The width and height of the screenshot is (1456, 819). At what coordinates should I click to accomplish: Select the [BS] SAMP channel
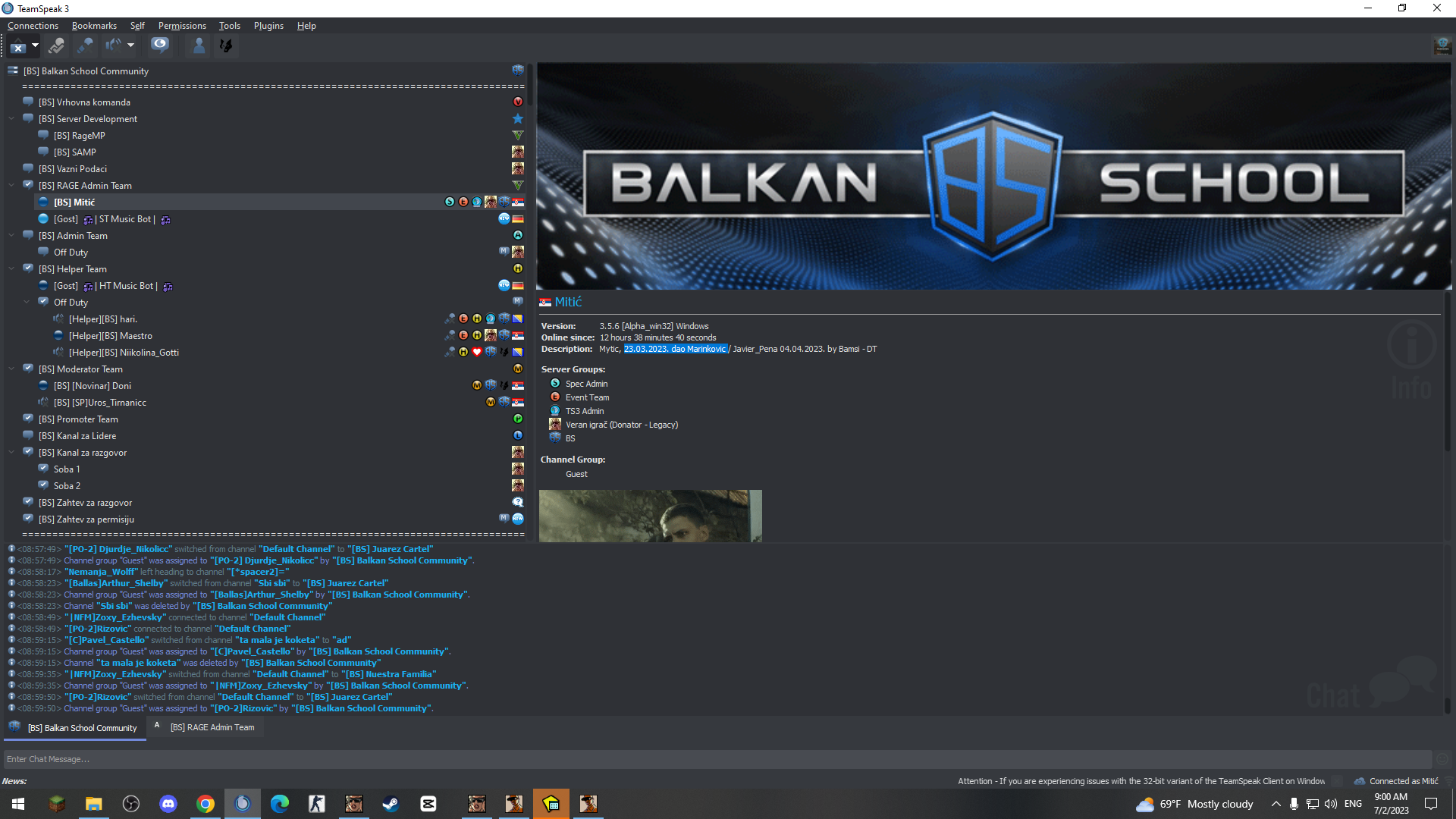click(74, 152)
